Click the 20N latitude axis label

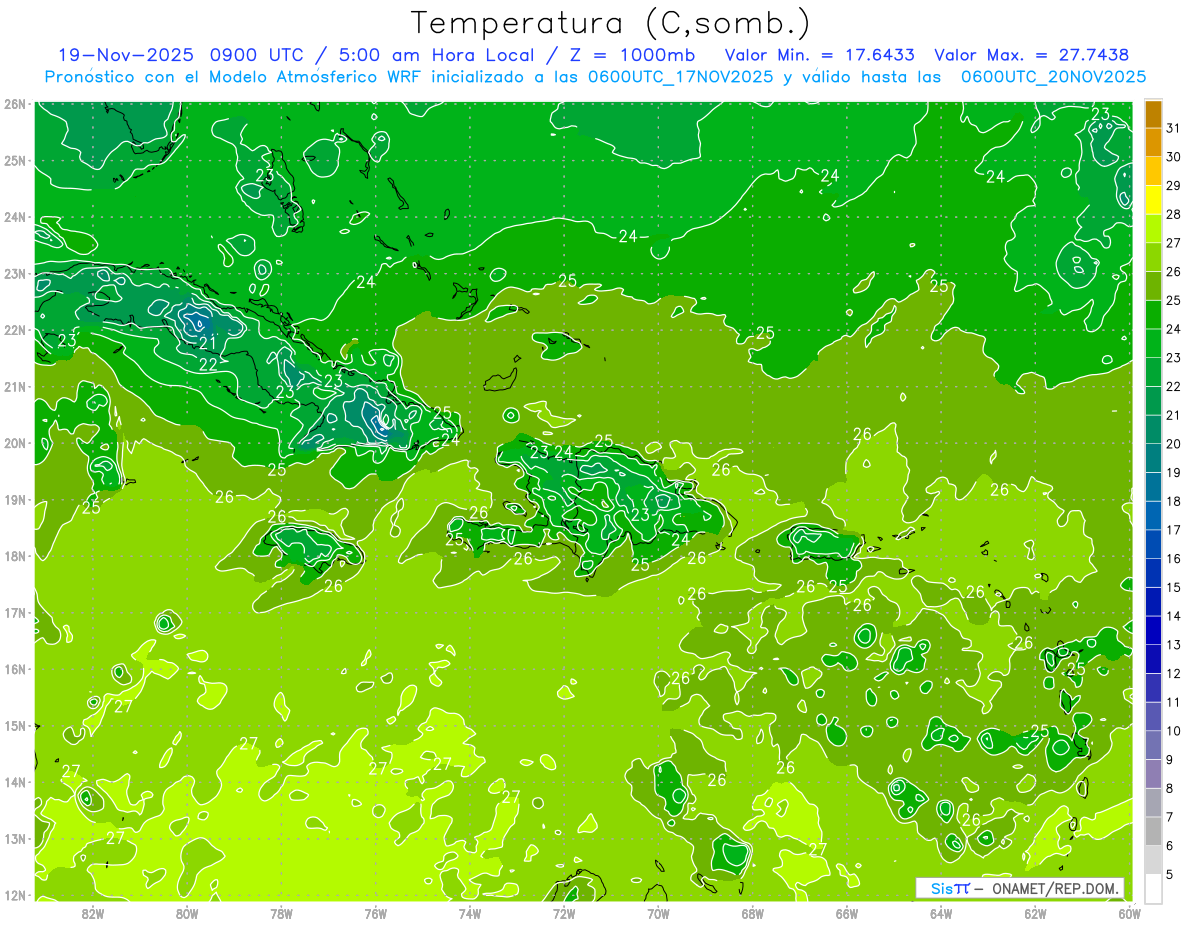pos(14,443)
